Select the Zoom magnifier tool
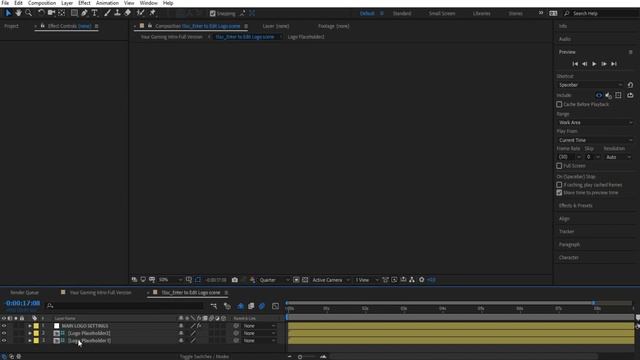 29,13
